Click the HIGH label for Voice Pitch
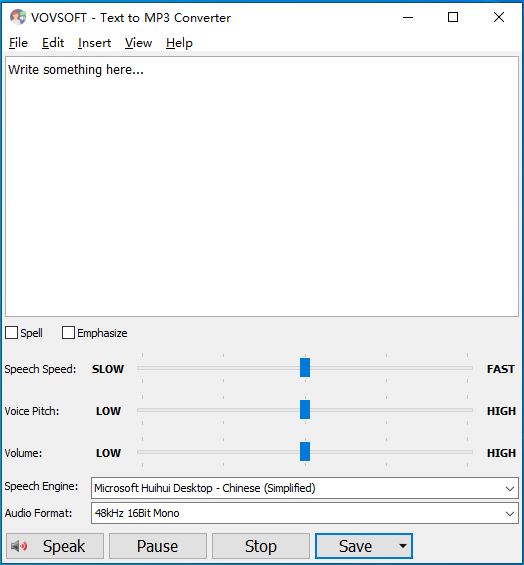This screenshot has height=565, width=524. pos(501,411)
